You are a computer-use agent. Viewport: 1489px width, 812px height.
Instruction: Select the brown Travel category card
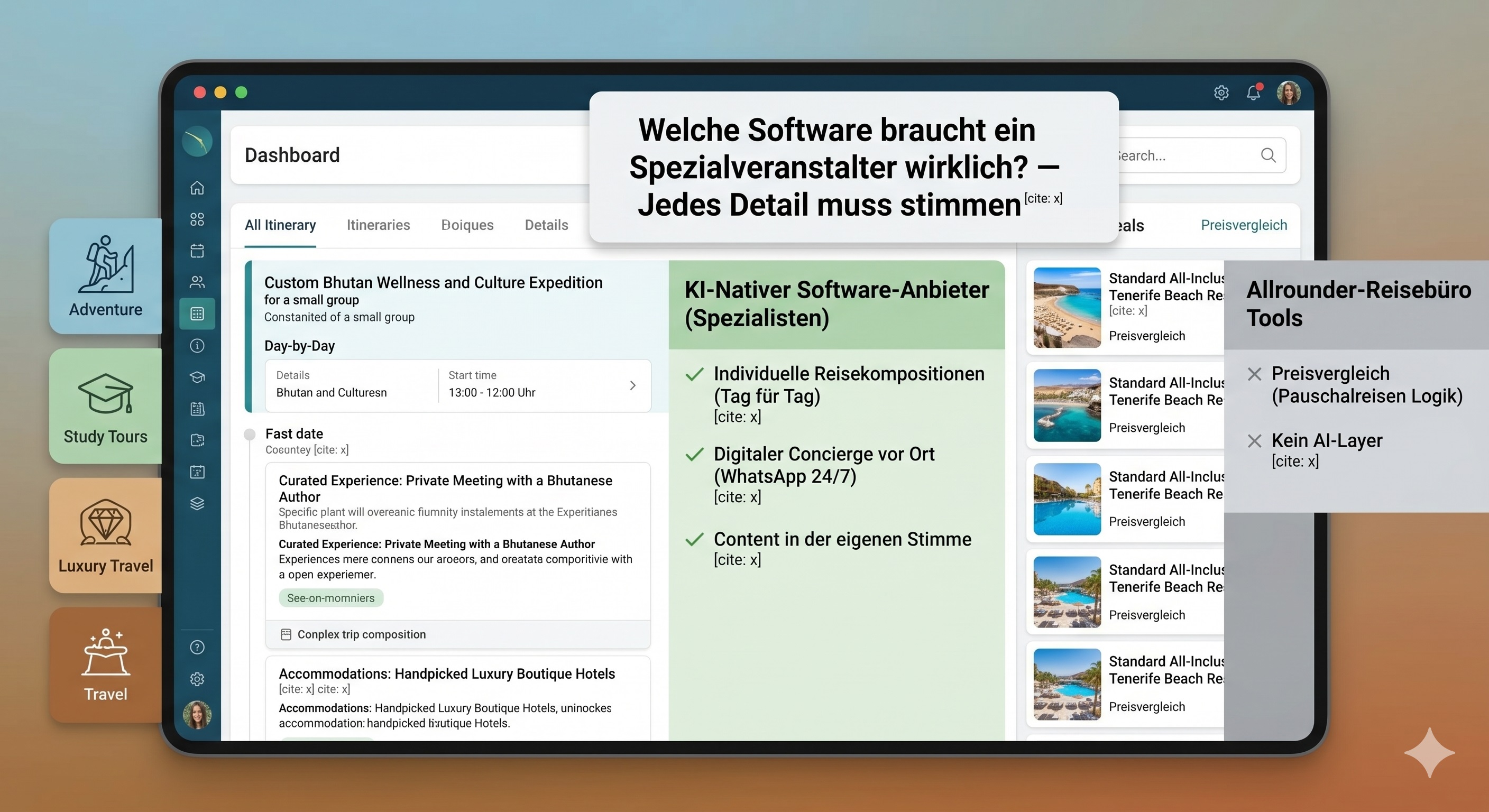106,665
